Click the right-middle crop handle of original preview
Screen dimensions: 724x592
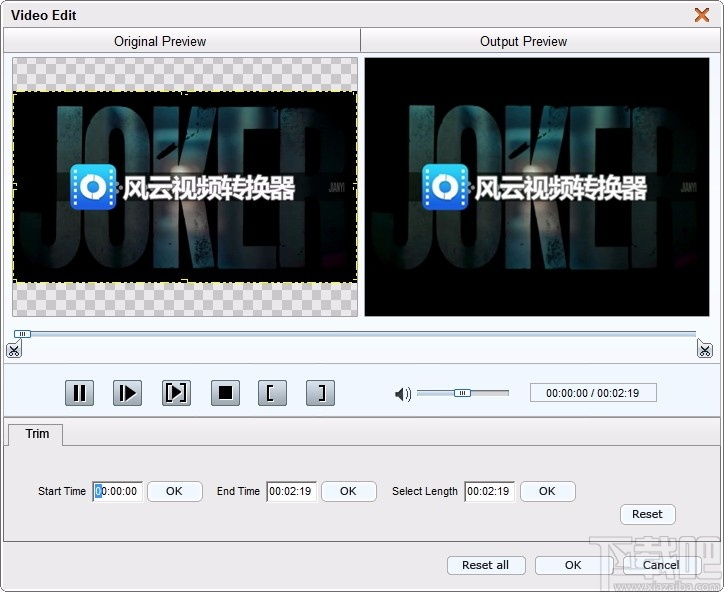(356, 187)
